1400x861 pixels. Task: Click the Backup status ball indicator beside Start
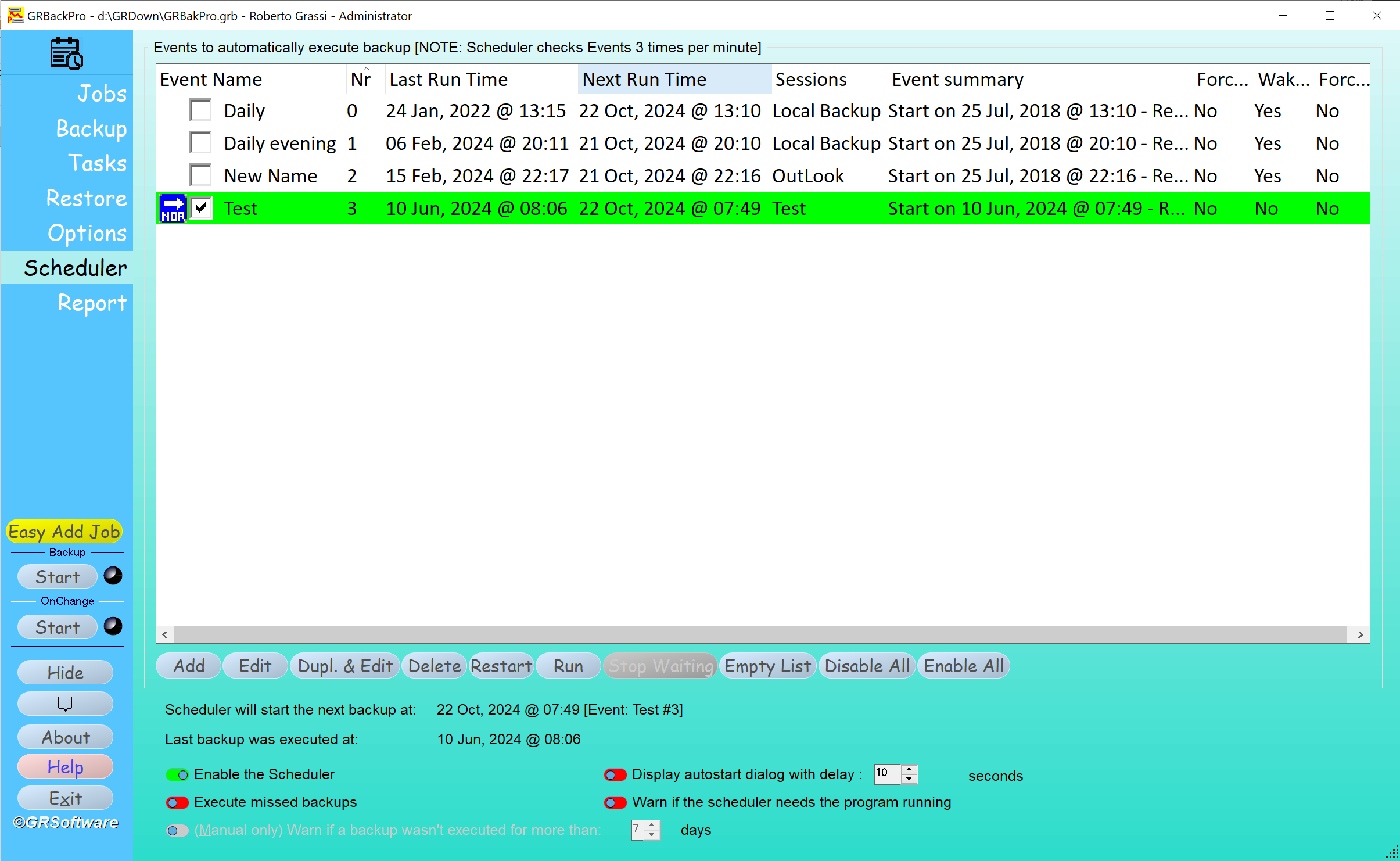coord(113,576)
